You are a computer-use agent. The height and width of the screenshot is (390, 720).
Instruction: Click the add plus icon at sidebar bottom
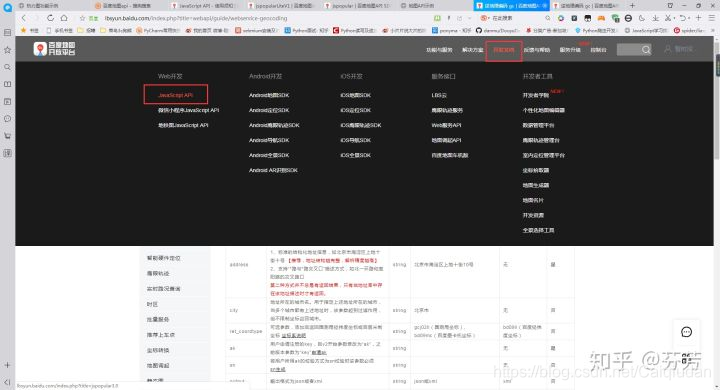[x=7, y=365]
